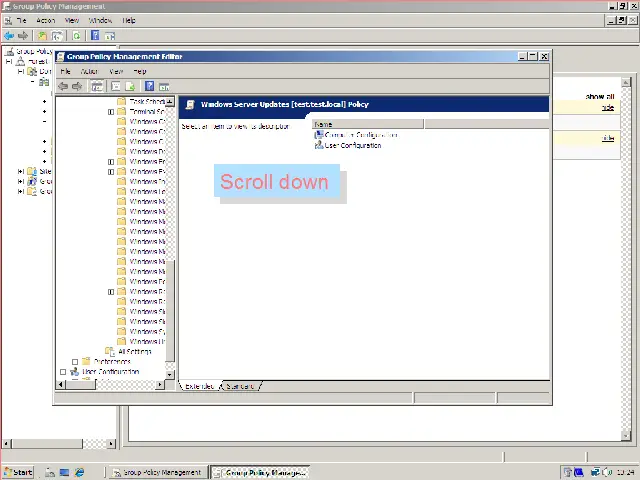The width and height of the screenshot is (640, 480).
Task: Click Show/Hide action pane icon in Group Policy Management
Action: [x=110, y=36]
